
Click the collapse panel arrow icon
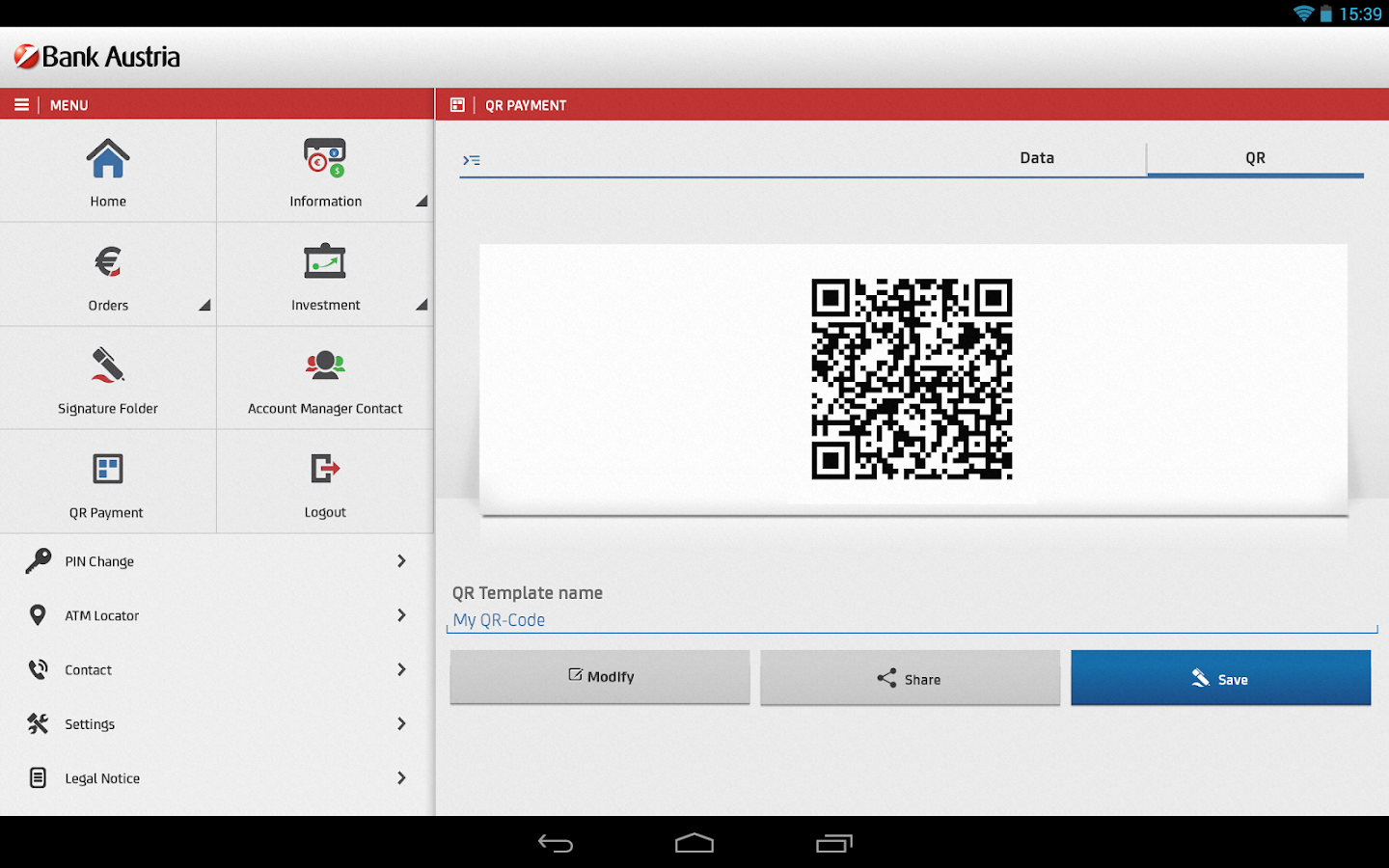click(472, 160)
